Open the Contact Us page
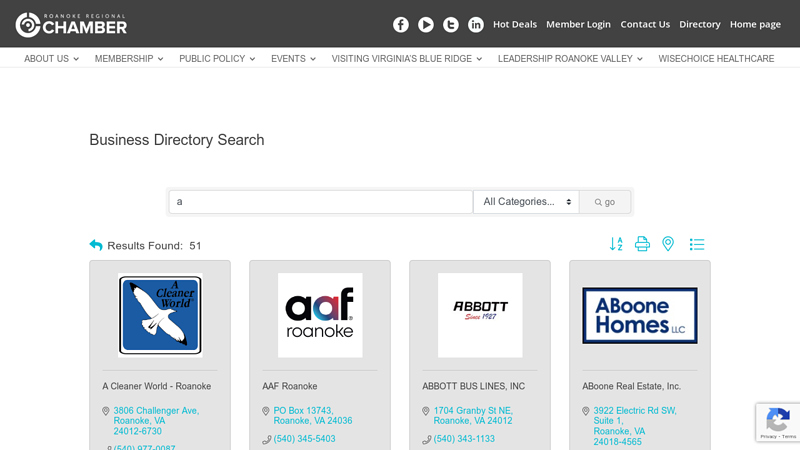The image size is (800, 450). pyautogui.click(x=645, y=24)
